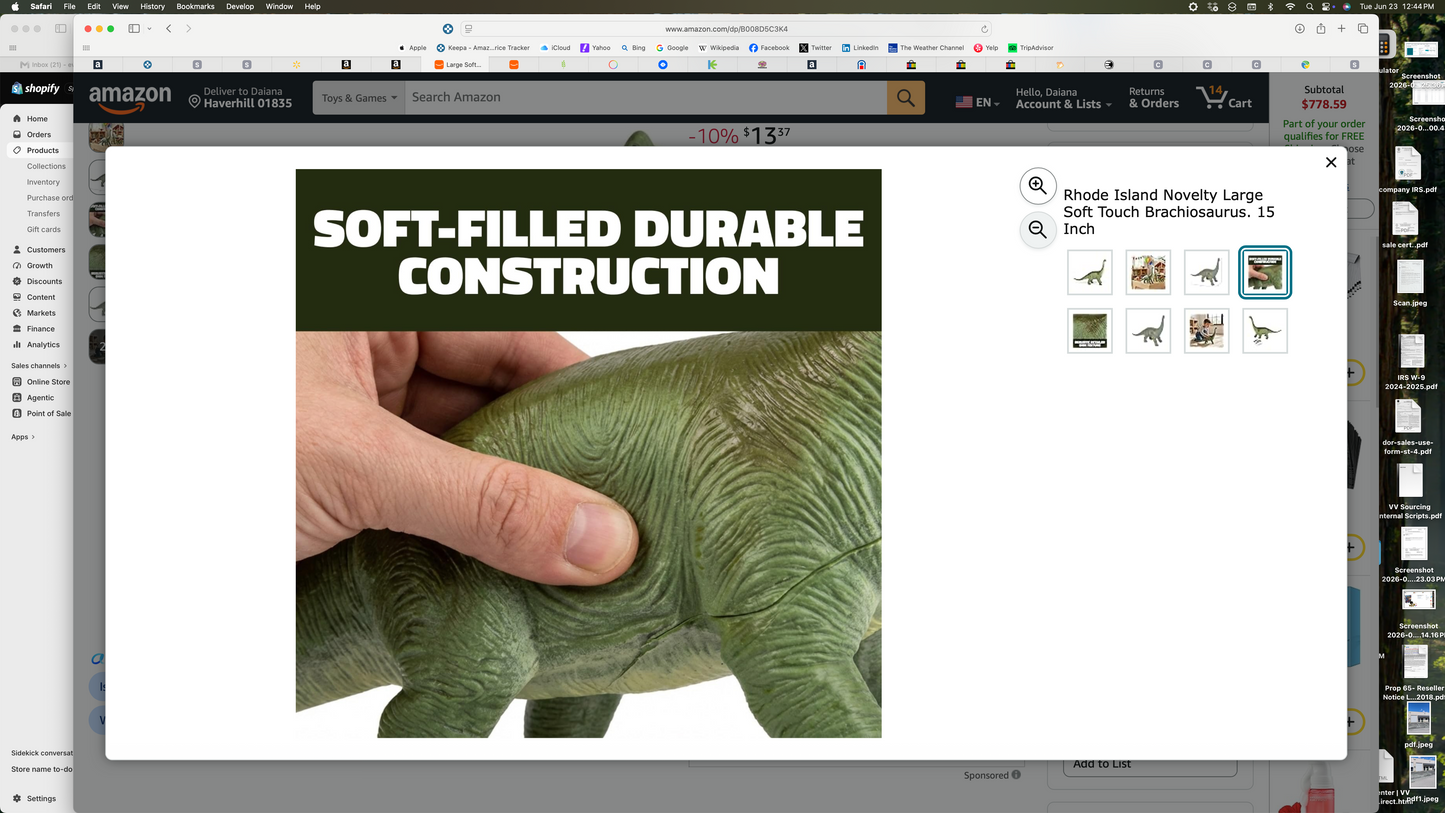Open Agentic sales channel
Viewport: 1445px width, 813px height.
[x=41, y=398]
